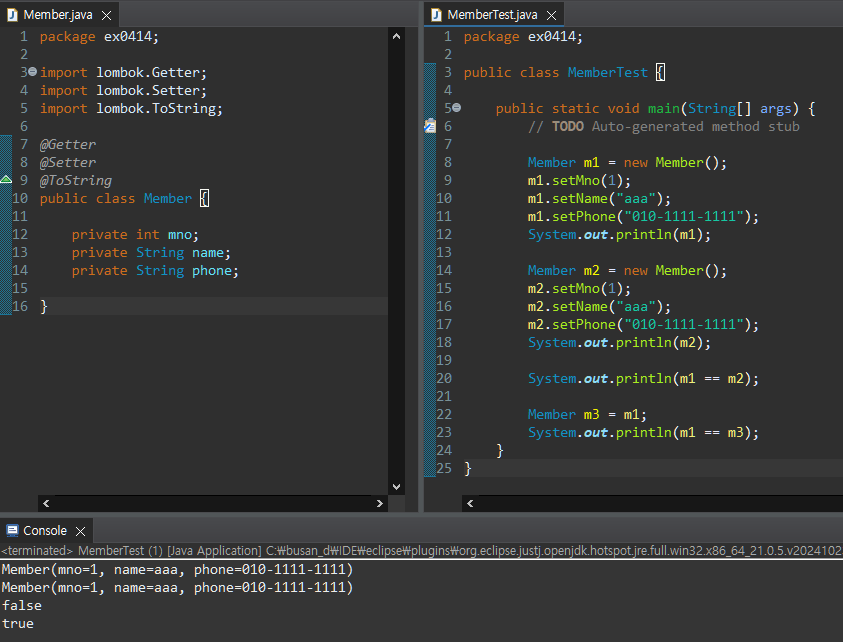The image size is (843, 642).
Task: Click the scroll down arrow in Member.java editor
Action: point(396,487)
